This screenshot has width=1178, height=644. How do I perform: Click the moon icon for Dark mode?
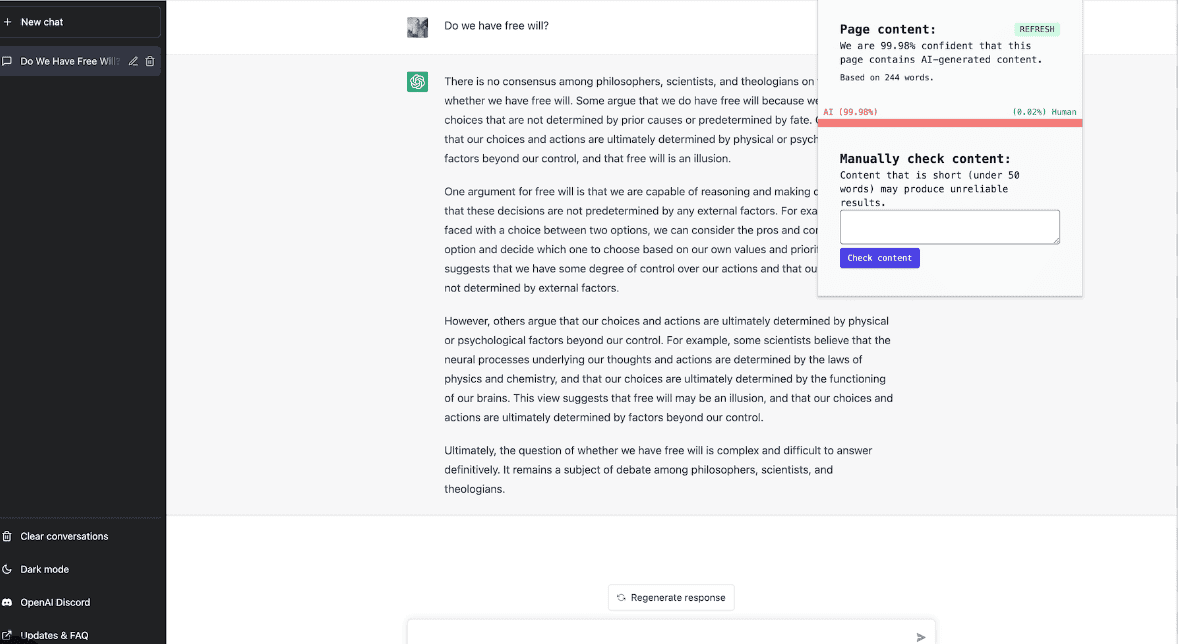[x=7, y=570]
